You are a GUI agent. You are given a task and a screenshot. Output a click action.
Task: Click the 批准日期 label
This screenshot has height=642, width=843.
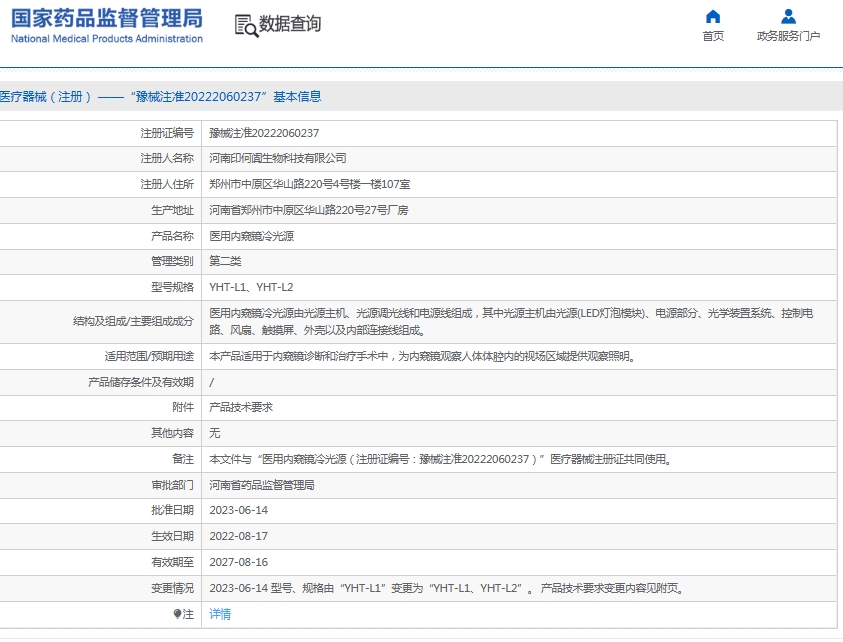point(173,510)
